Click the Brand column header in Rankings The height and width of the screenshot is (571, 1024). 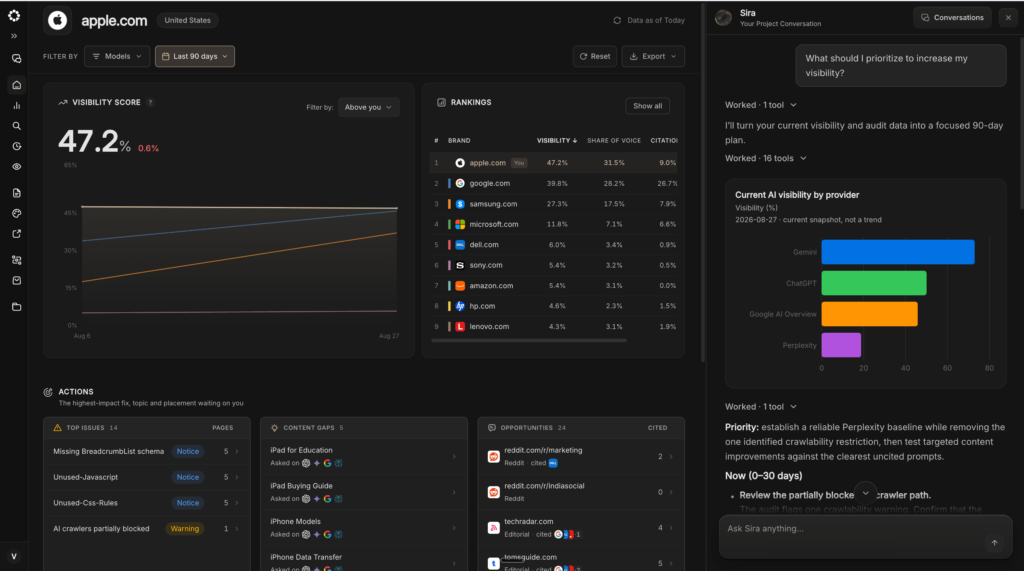point(459,140)
